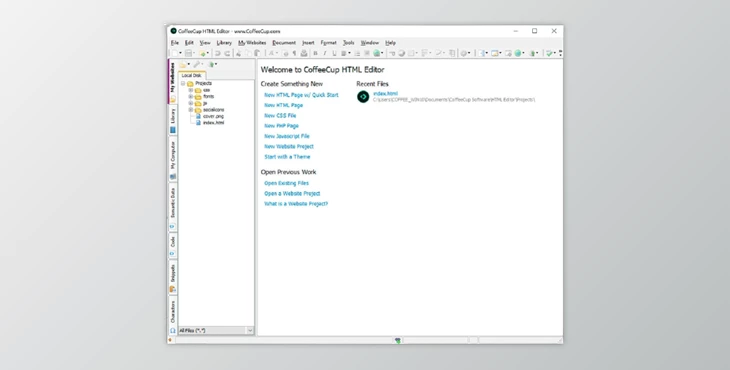This screenshot has height=370, width=730.
Task: Click the New Javascript File link
Action: 287,136
